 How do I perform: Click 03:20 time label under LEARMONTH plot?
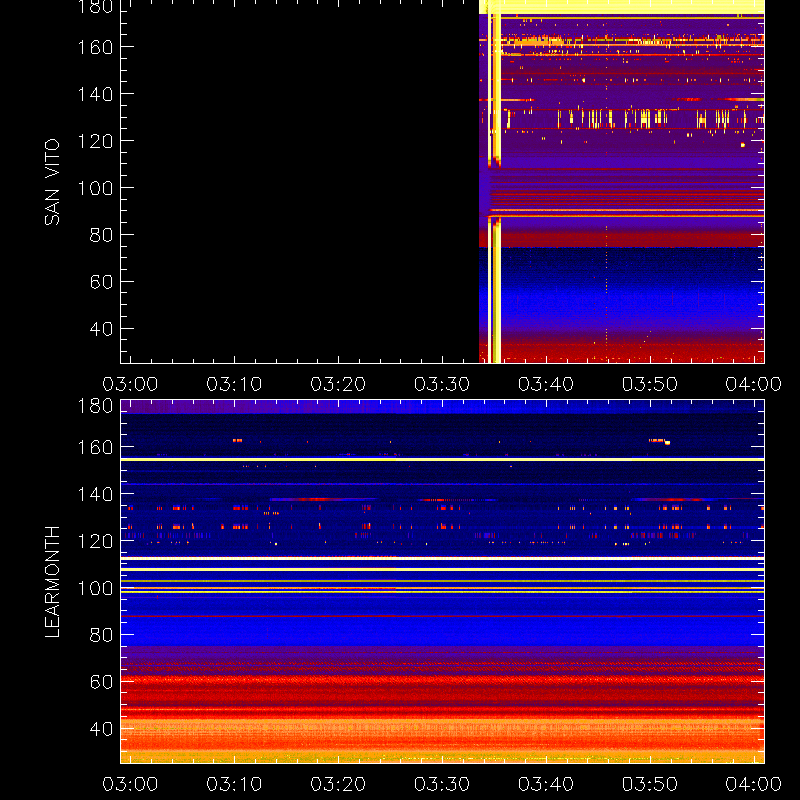tap(338, 784)
